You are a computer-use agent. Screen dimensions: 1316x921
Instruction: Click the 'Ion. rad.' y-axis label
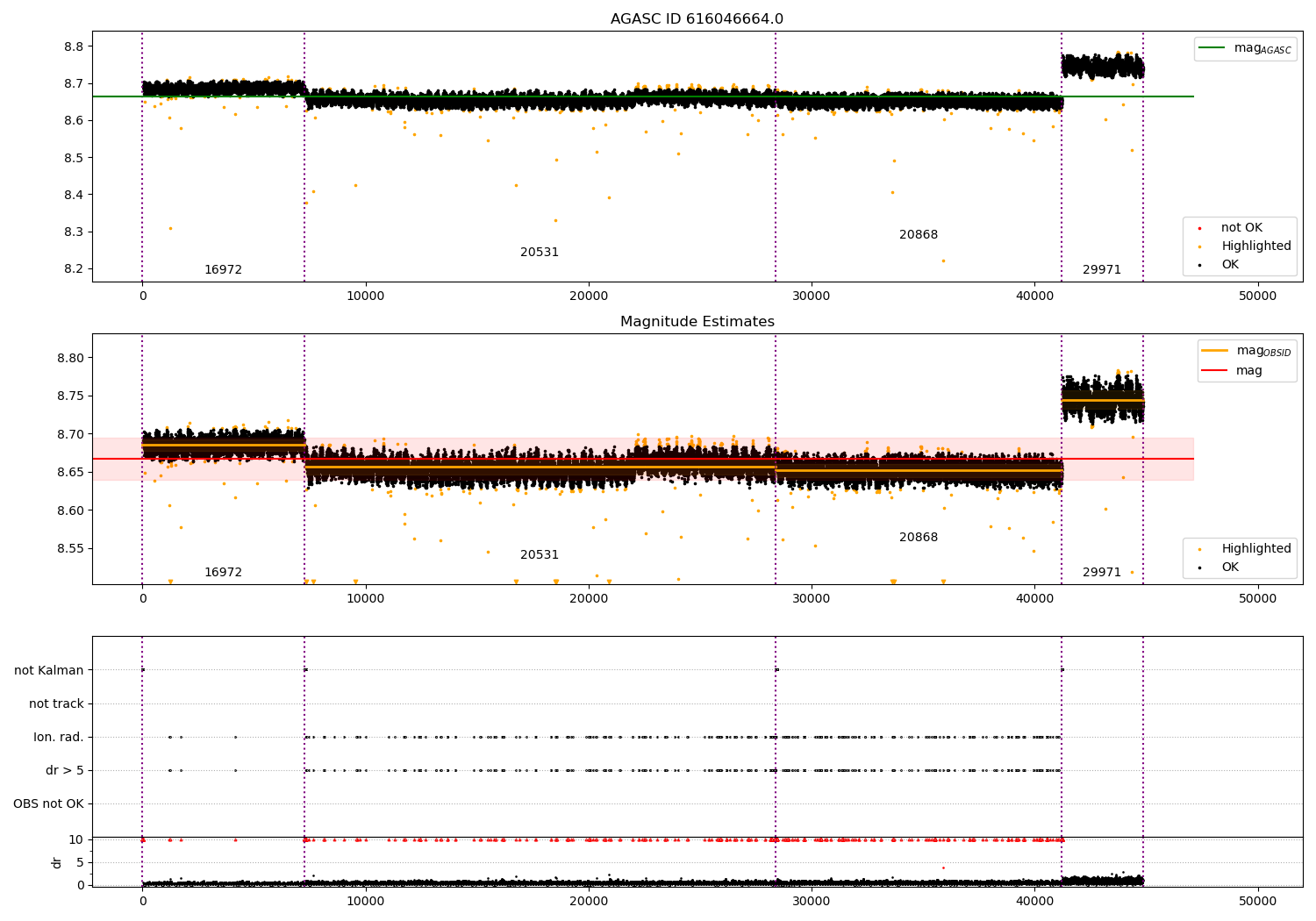59,738
